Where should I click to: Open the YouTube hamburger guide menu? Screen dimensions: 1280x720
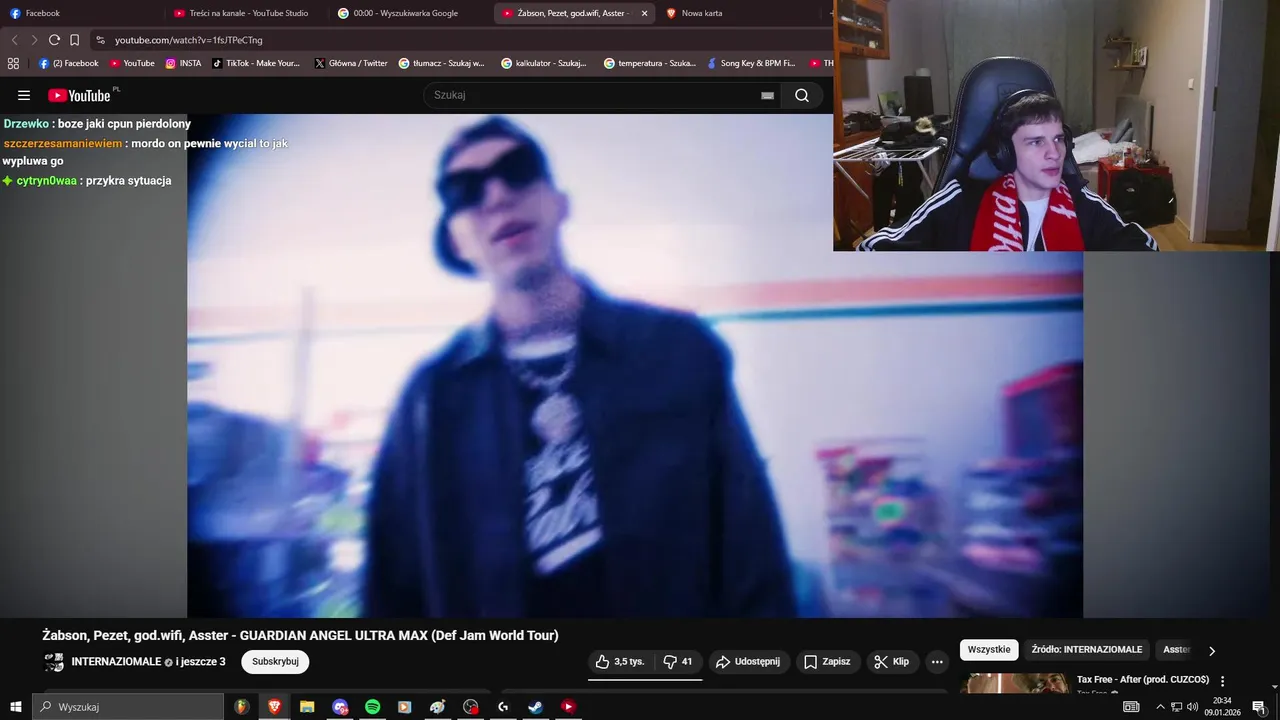click(24, 96)
